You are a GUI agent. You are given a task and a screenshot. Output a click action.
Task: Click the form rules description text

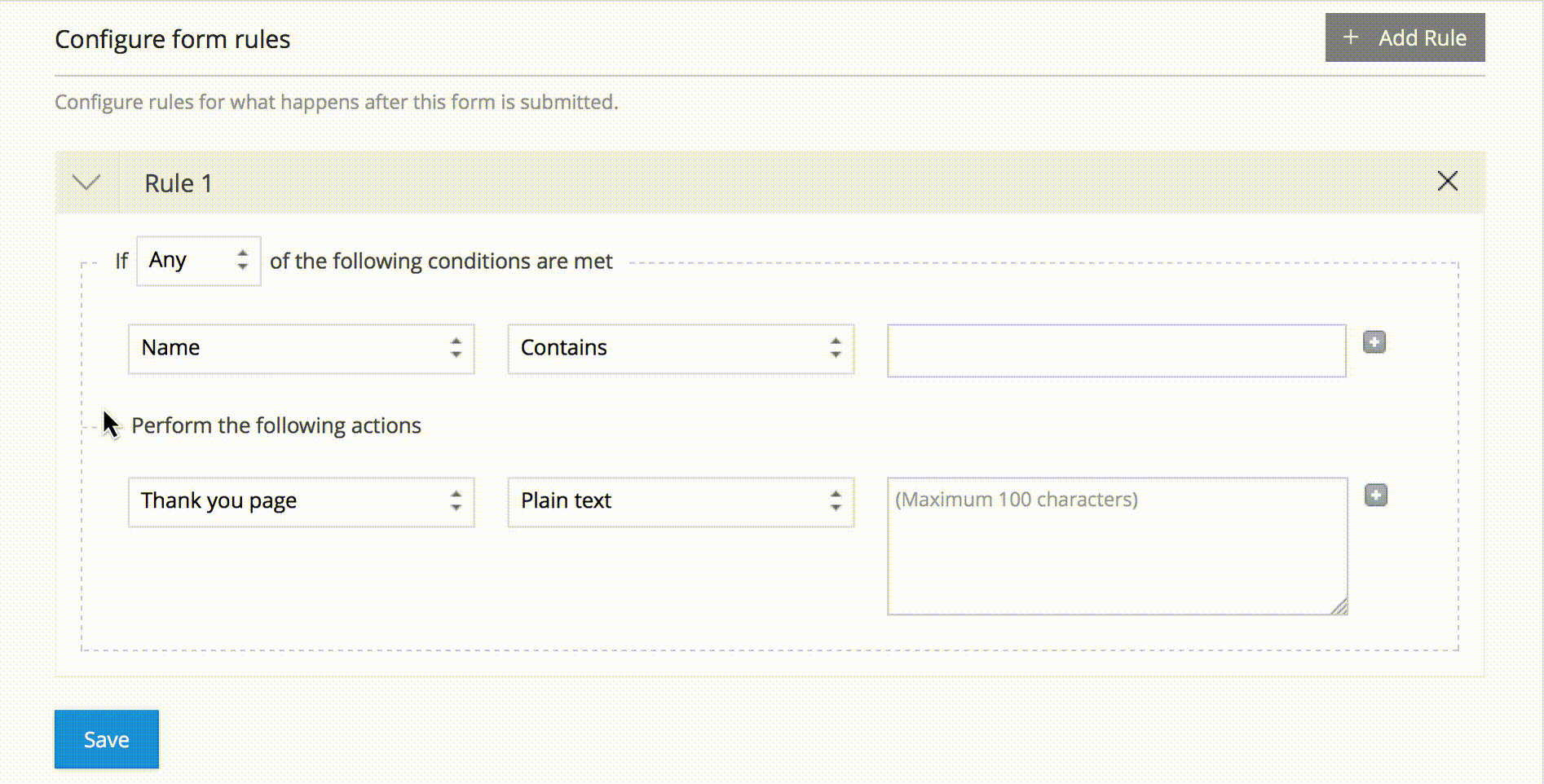pyautogui.click(x=336, y=102)
